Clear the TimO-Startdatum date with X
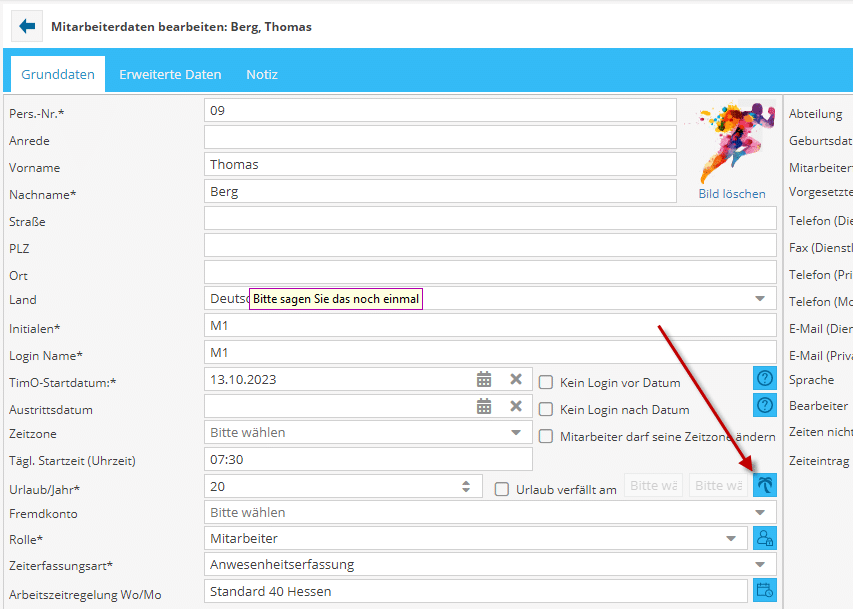853x609 pixels. coord(516,380)
